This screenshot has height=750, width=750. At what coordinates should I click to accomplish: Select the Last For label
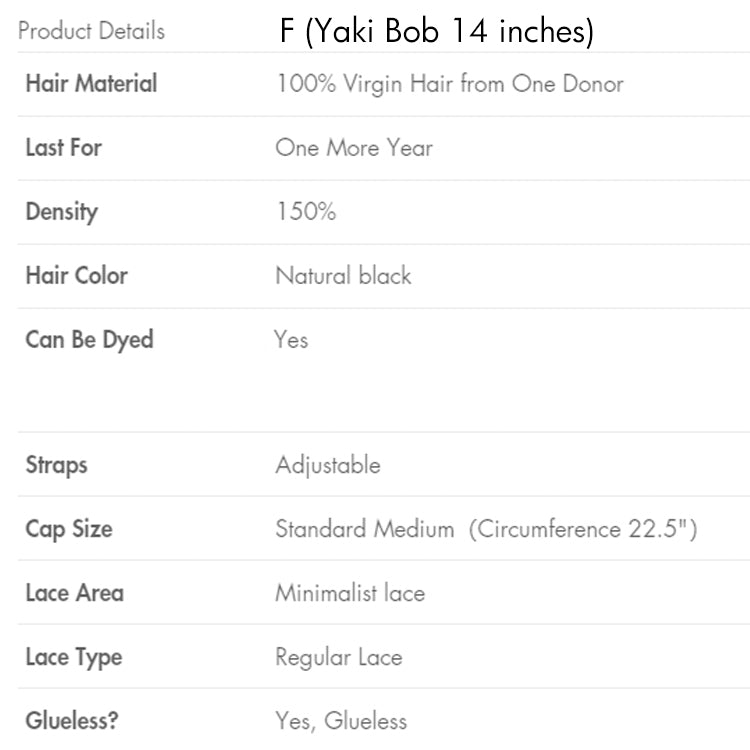pyautogui.click(x=63, y=148)
